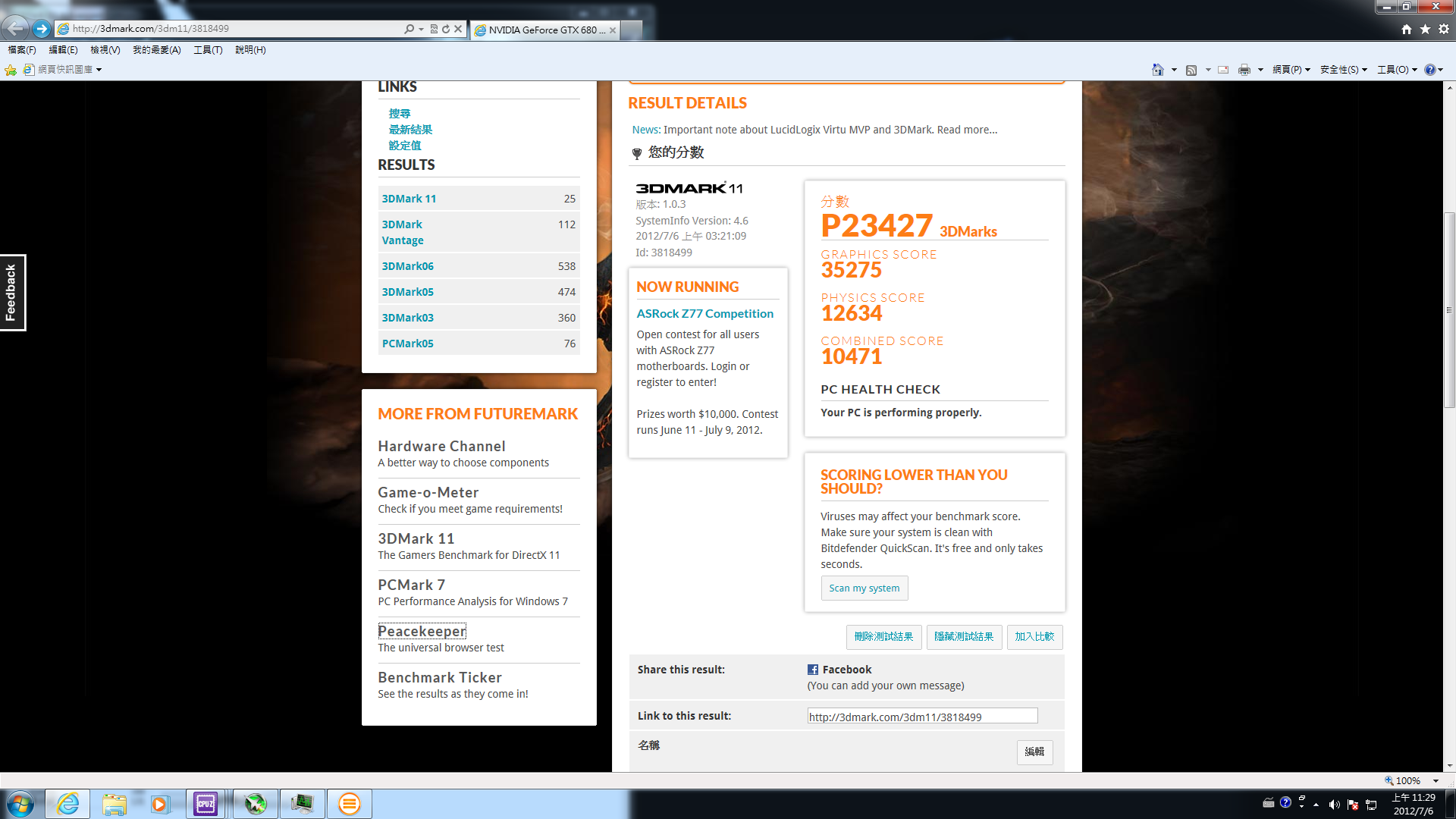This screenshot has width=1456, height=819.
Task: Click the result link URL field
Action: pyautogui.click(x=922, y=717)
